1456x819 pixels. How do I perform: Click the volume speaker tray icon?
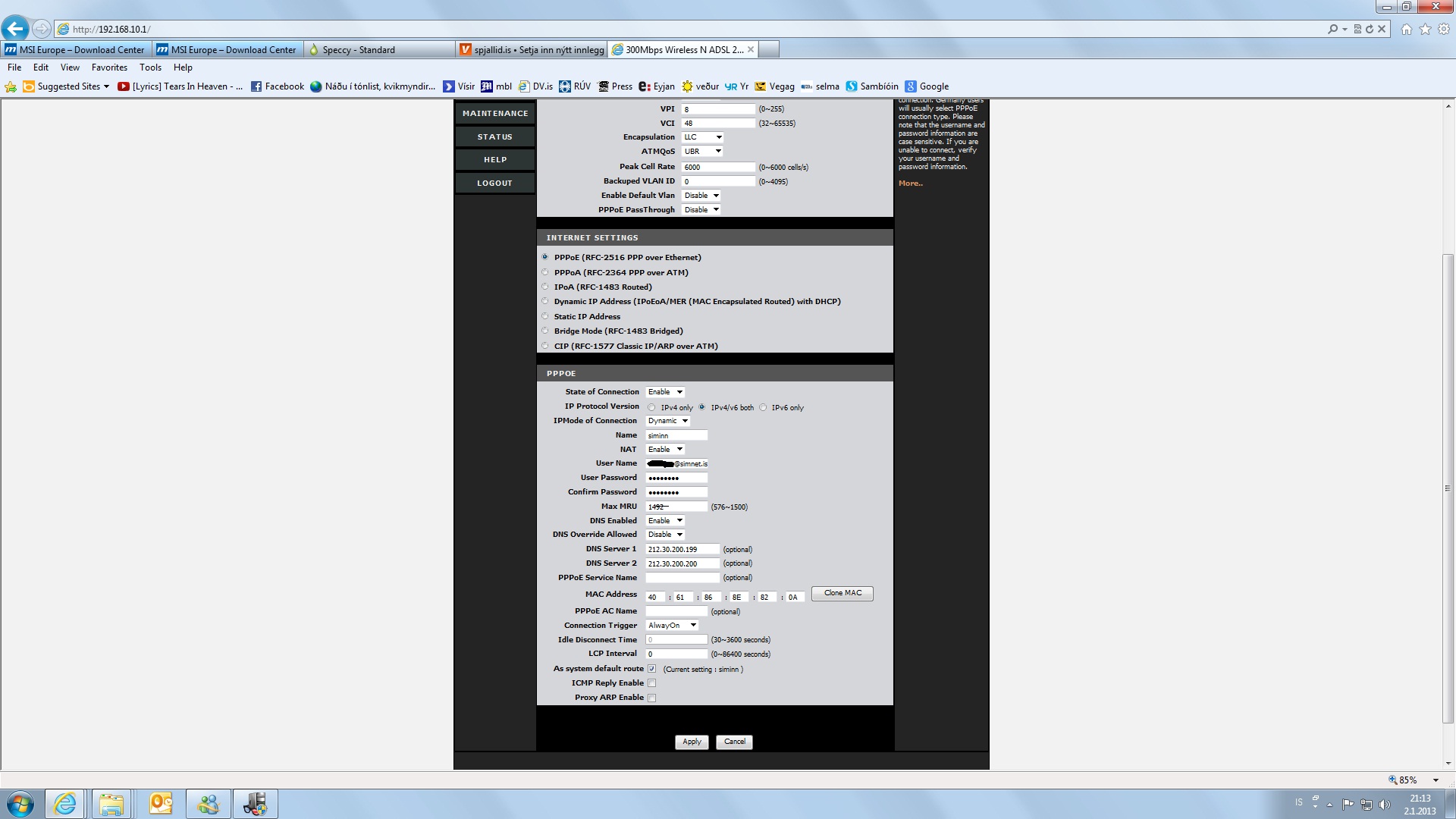coord(1385,804)
